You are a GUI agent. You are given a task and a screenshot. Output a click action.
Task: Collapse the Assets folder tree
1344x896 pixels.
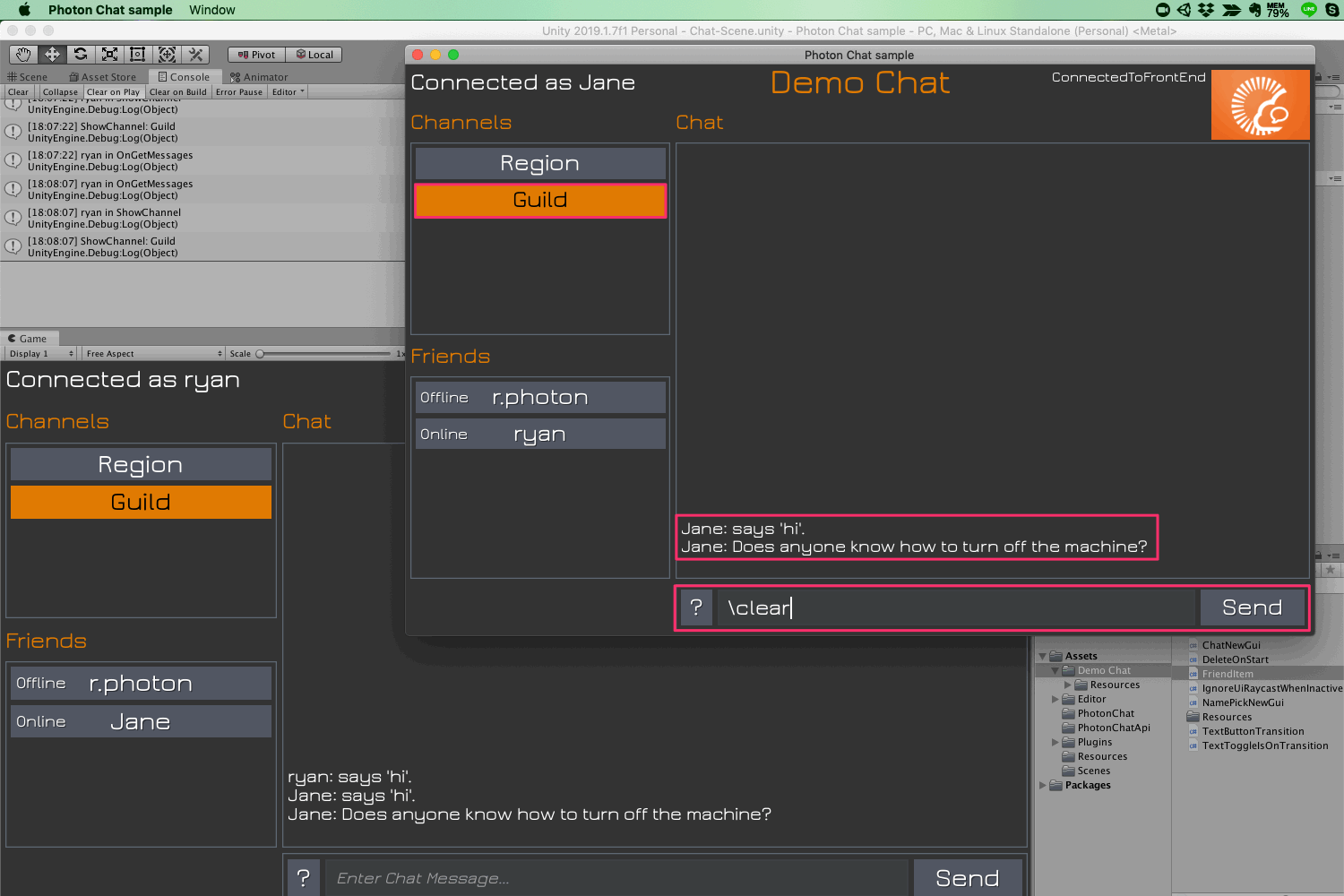[1042, 657]
